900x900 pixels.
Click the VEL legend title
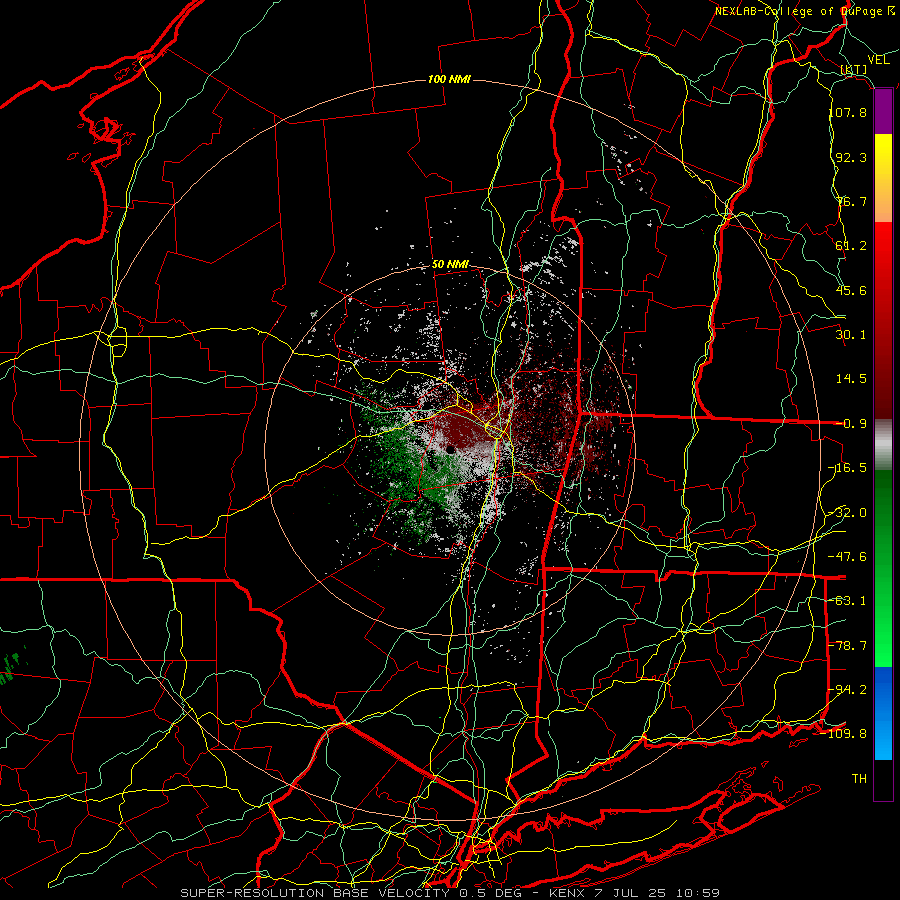pyautogui.click(x=878, y=60)
